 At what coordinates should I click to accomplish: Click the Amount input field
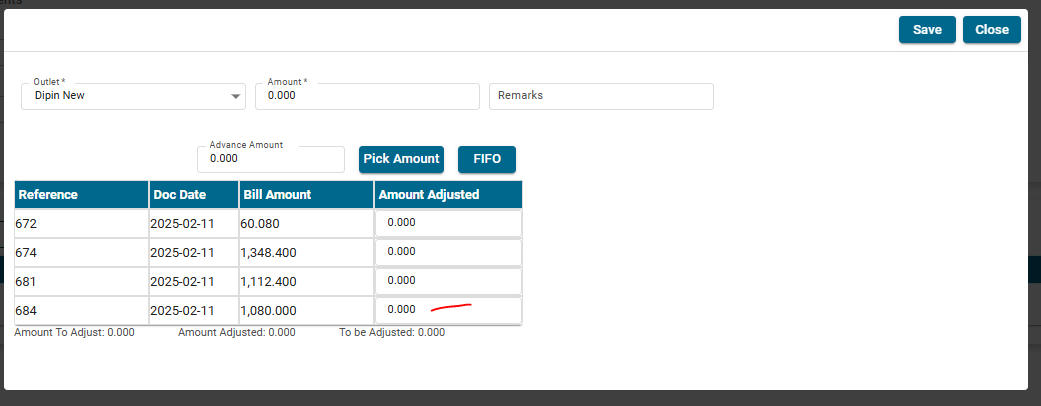tap(367, 97)
